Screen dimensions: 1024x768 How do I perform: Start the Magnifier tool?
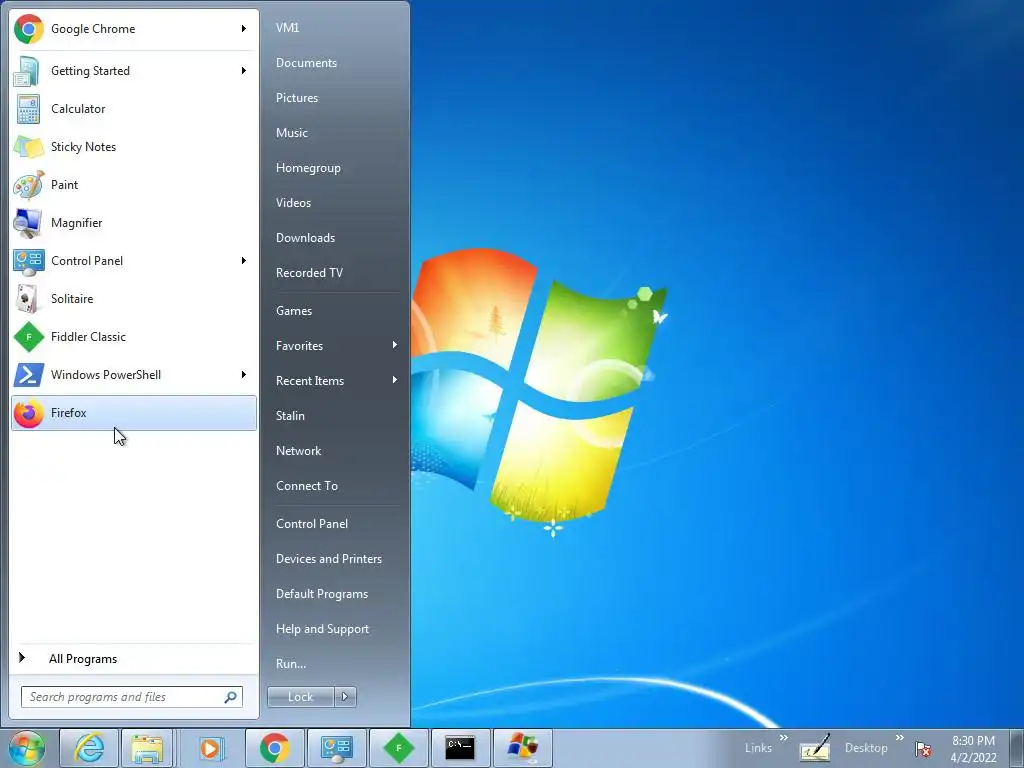pos(133,223)
